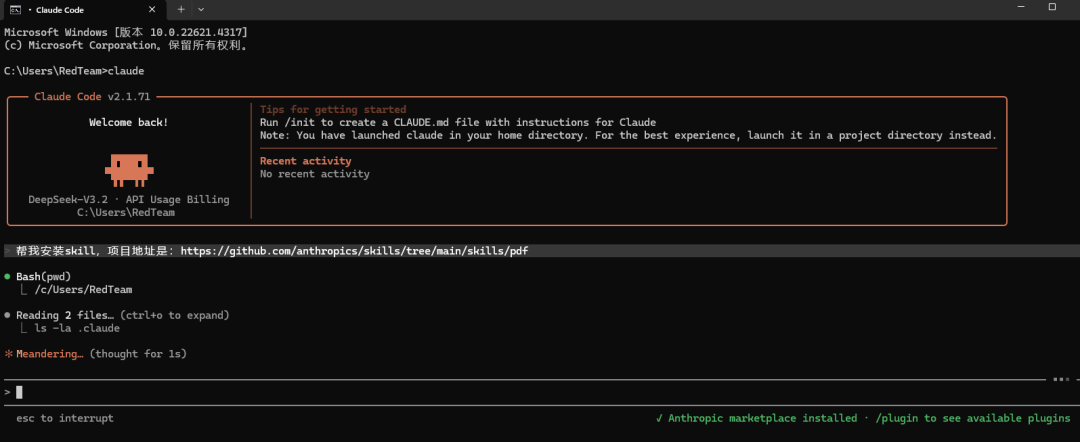This screenshot has width=1080, height=442.
Task: Open the new-tab profile dropdown chevron
Action: (201, 8)
